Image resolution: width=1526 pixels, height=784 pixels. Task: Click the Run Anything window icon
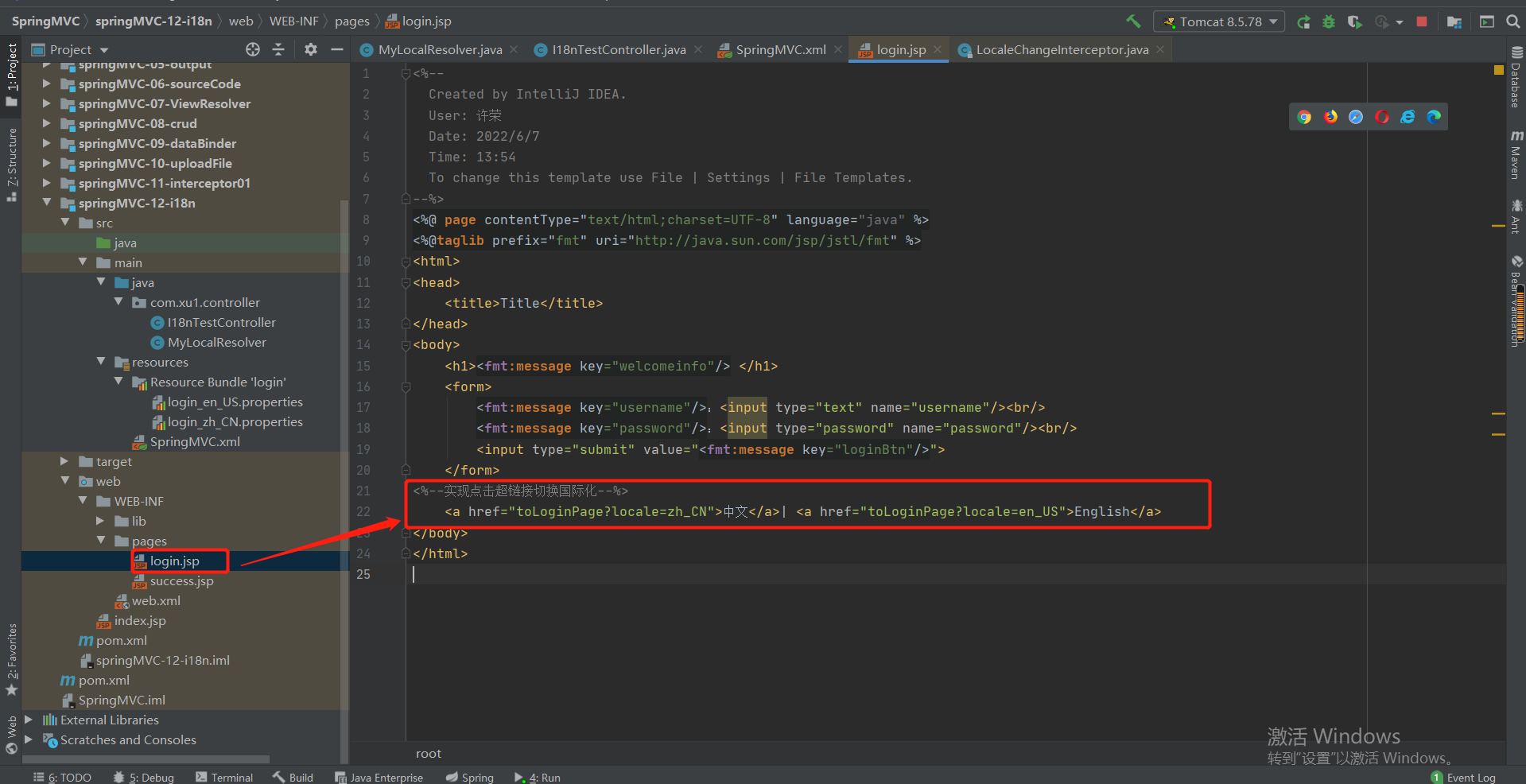pos(1487,21)
